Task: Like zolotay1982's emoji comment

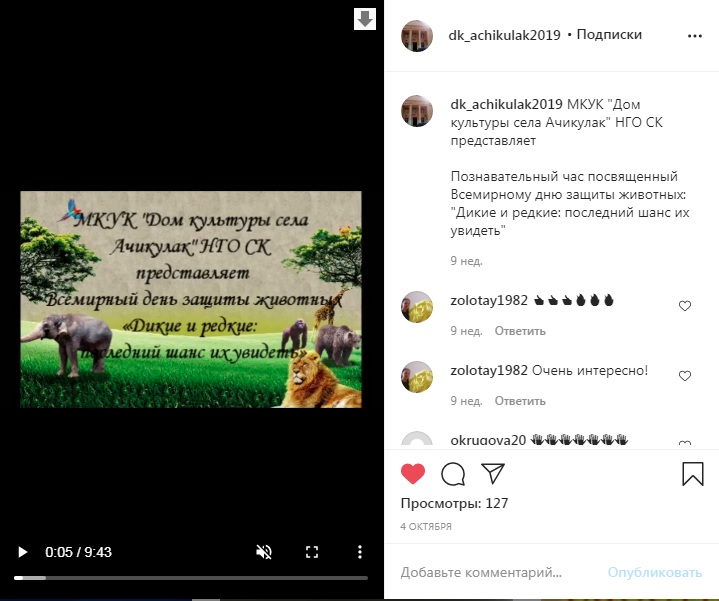Action: click(685, 306)
